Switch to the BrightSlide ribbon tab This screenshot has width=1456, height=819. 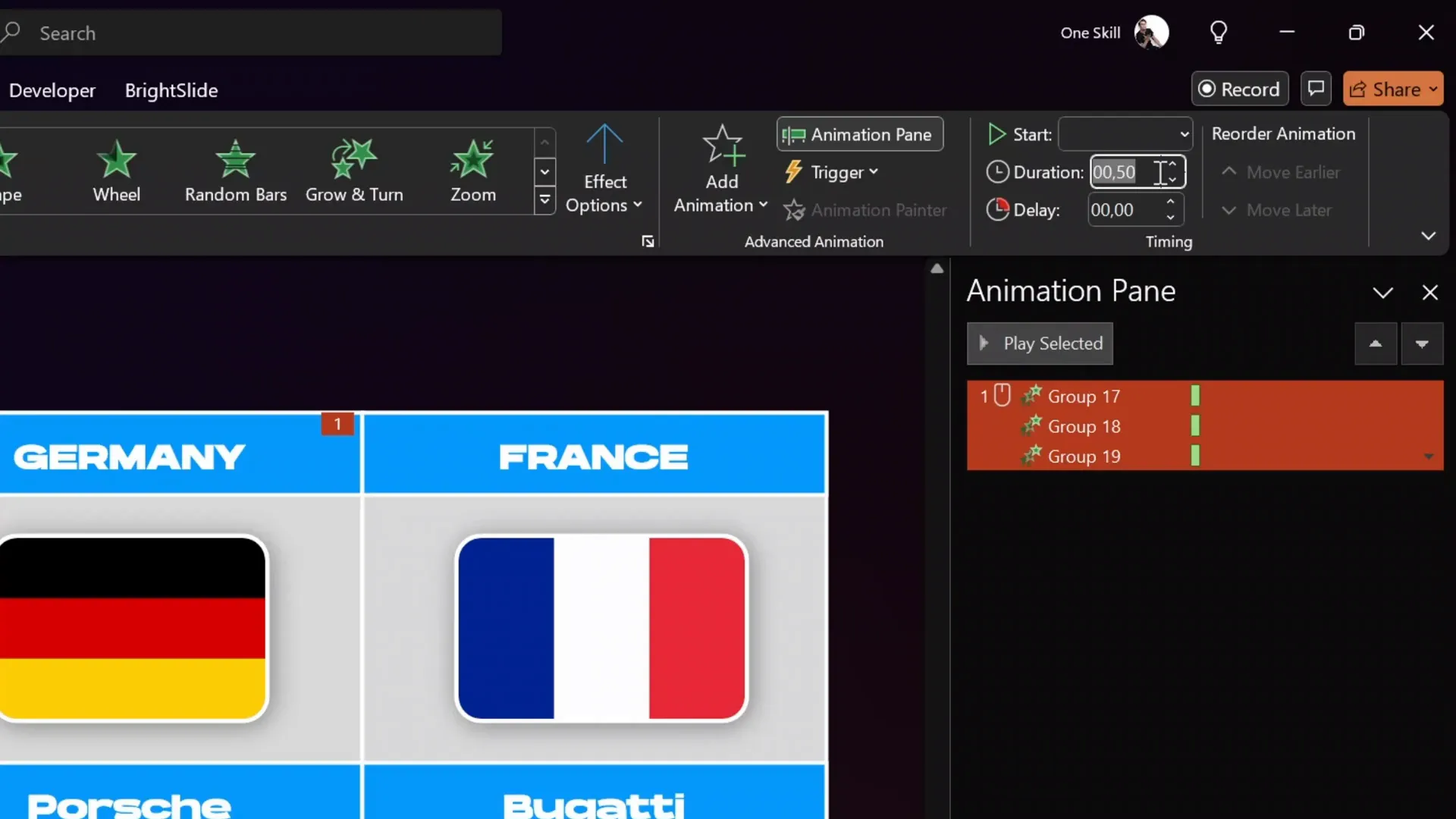pos(171,90)
